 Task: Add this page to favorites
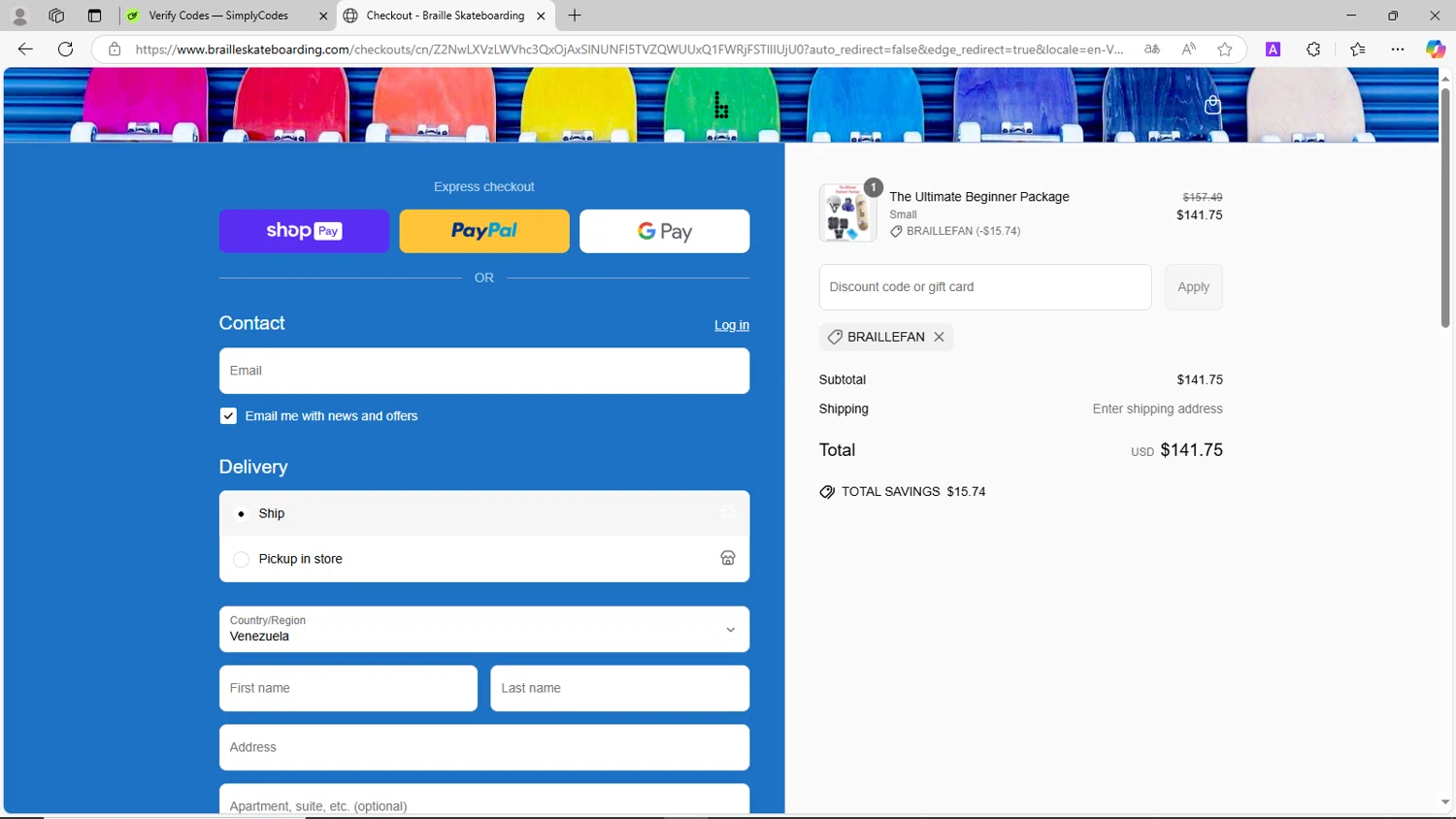coord(1225,49)
